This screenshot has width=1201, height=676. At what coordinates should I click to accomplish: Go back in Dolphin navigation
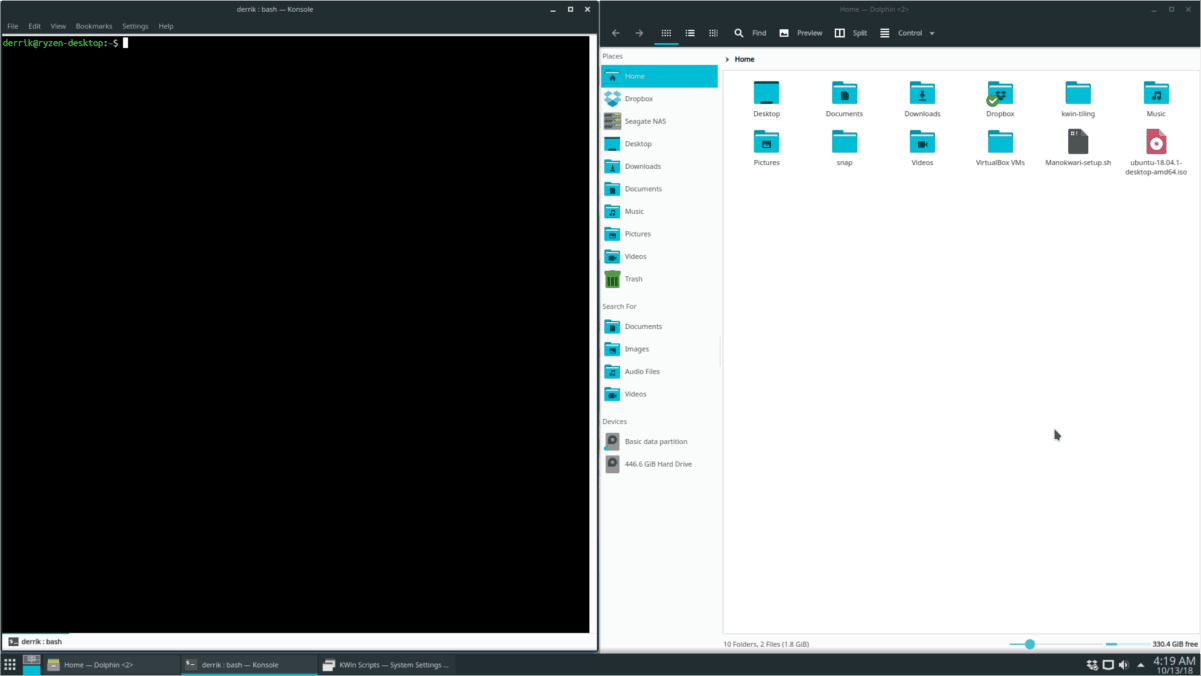615,33
